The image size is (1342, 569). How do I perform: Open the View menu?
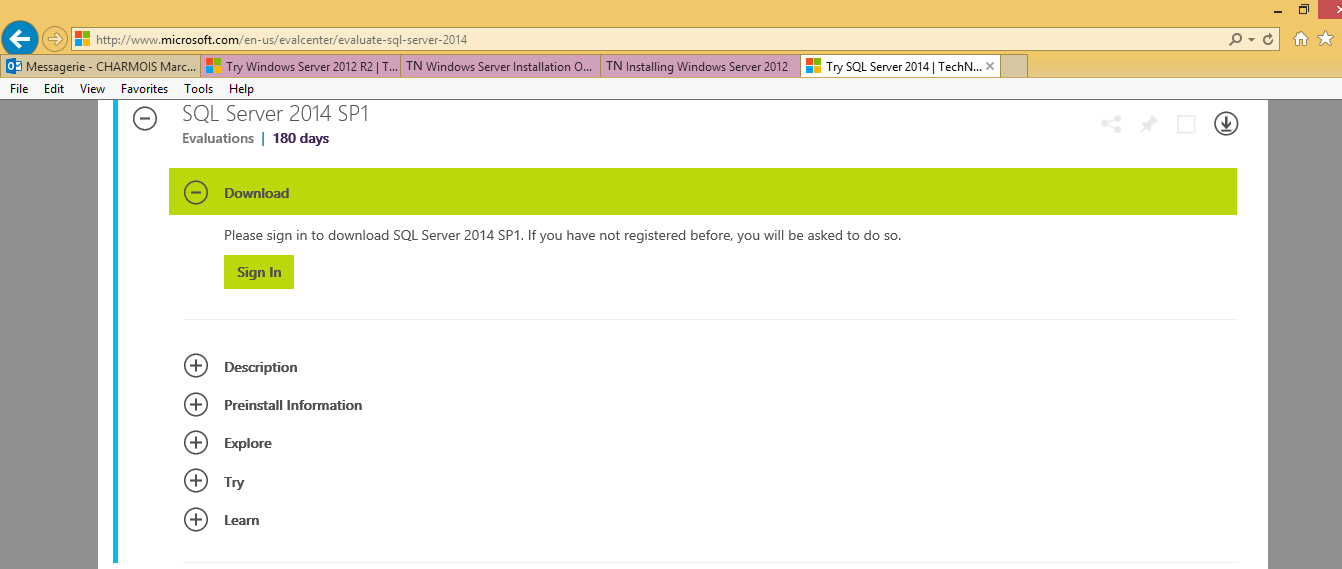[x=92, y=89]
